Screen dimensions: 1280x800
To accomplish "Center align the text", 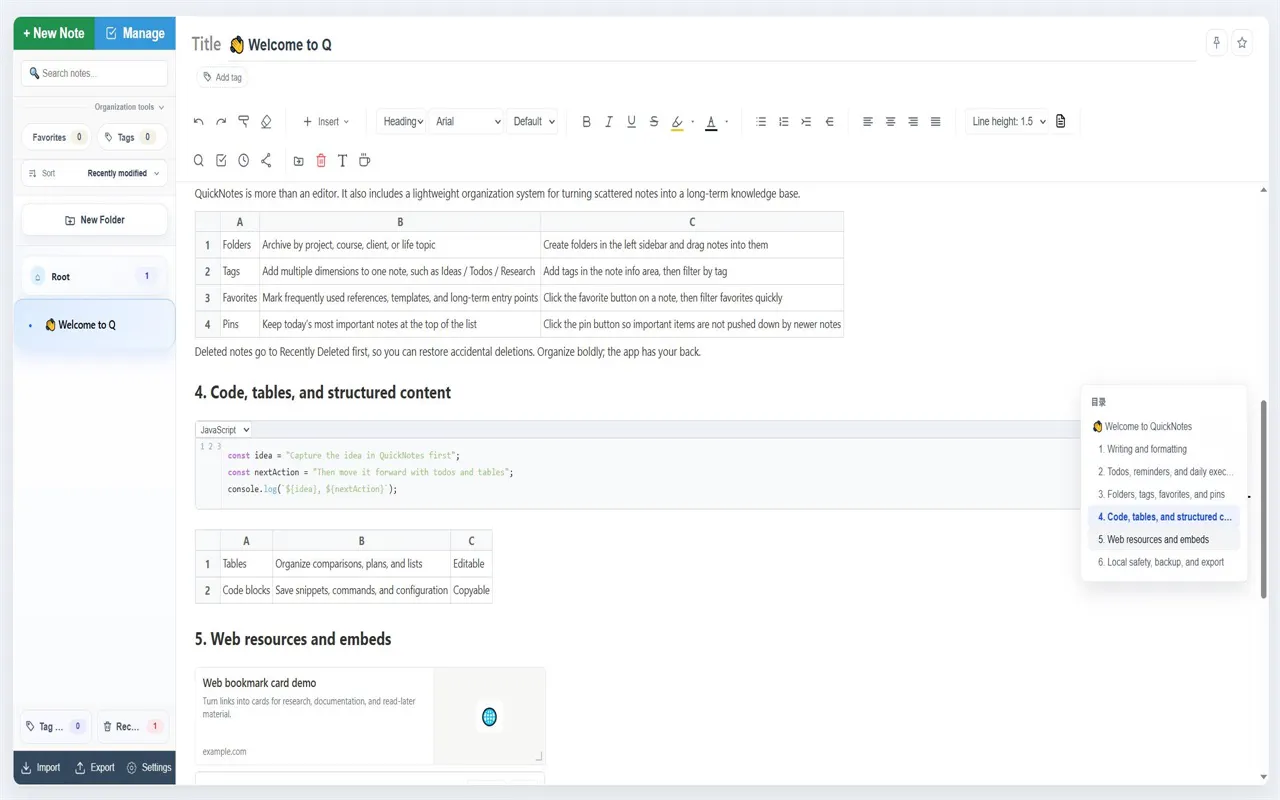I will [890, 122].
